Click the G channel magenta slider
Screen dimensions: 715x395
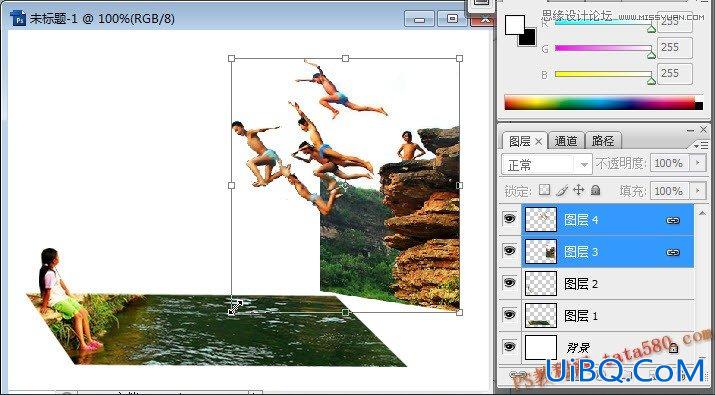(603, 47)
